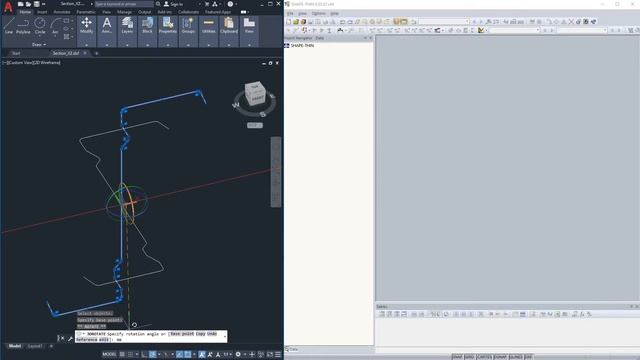Open the File menu in SHAPE-THIN

tap(290, 13)
